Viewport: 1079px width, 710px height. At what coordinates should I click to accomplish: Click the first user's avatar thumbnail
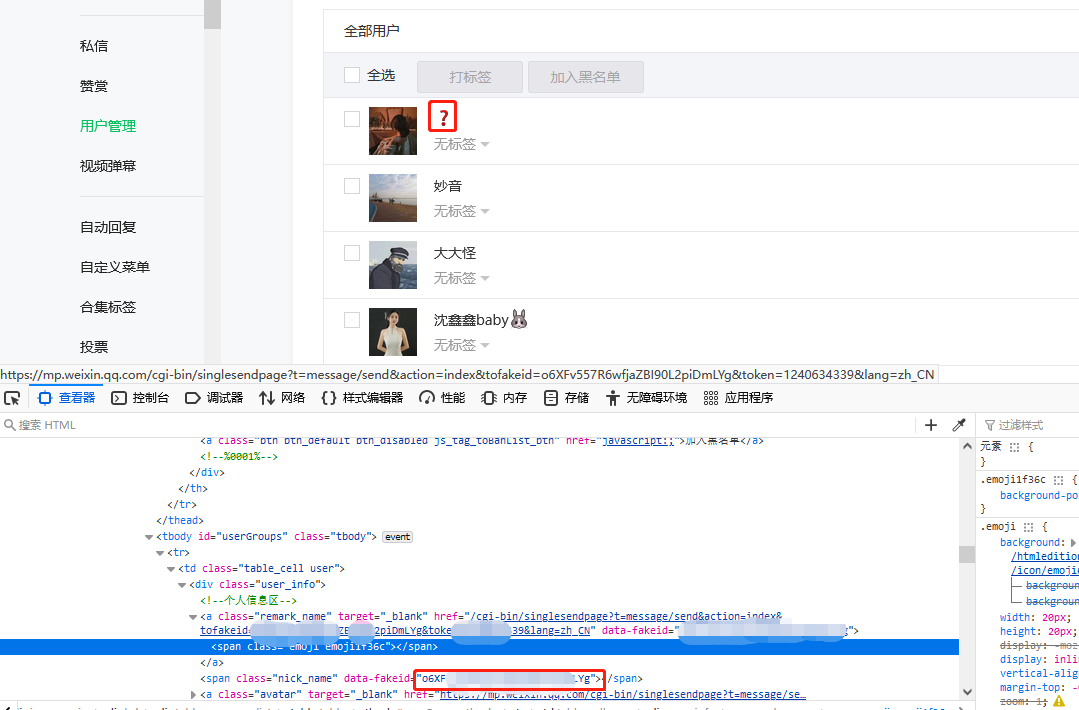pos(393,131)
